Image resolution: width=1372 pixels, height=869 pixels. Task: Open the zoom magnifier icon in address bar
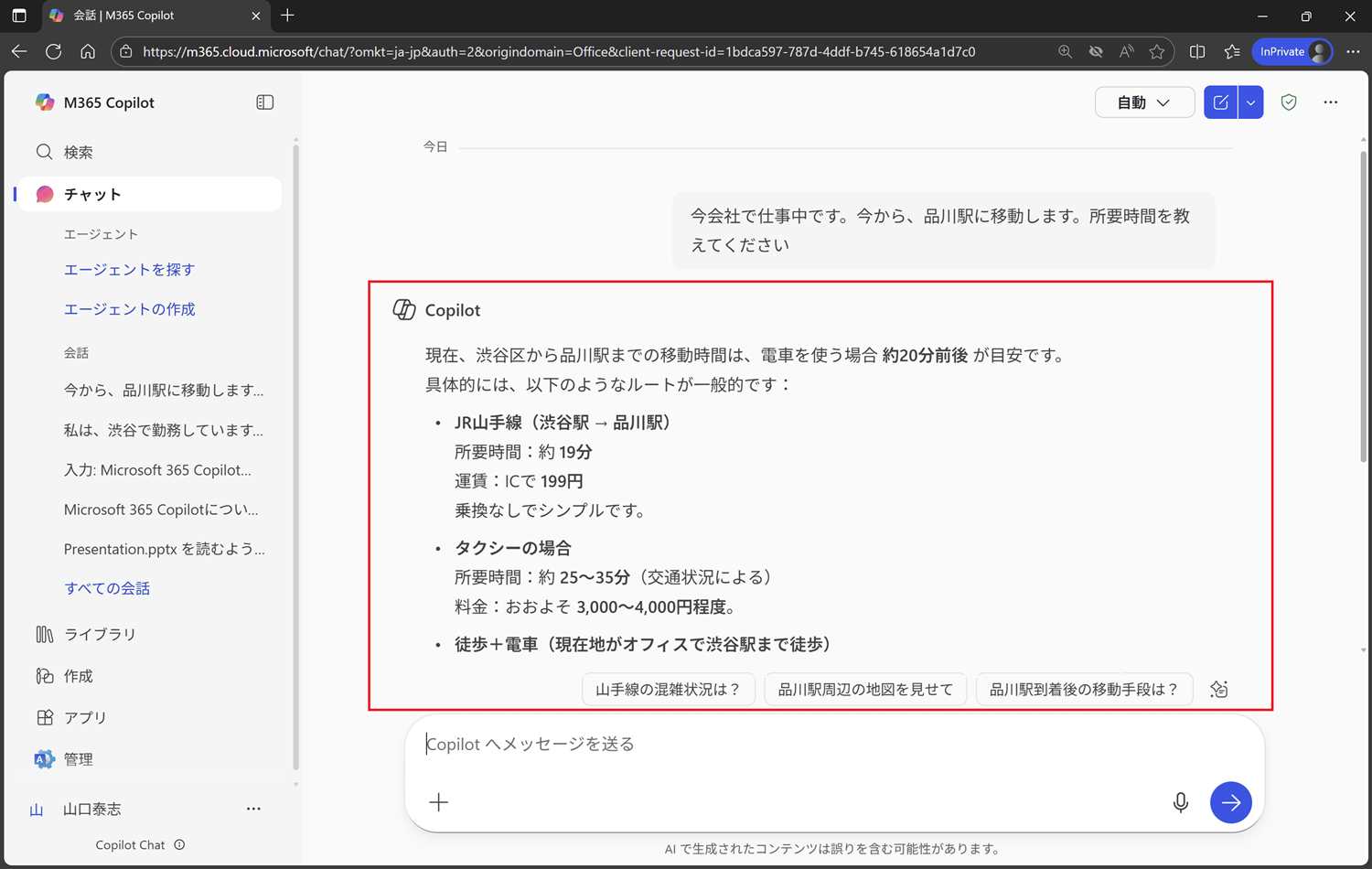1065,51
